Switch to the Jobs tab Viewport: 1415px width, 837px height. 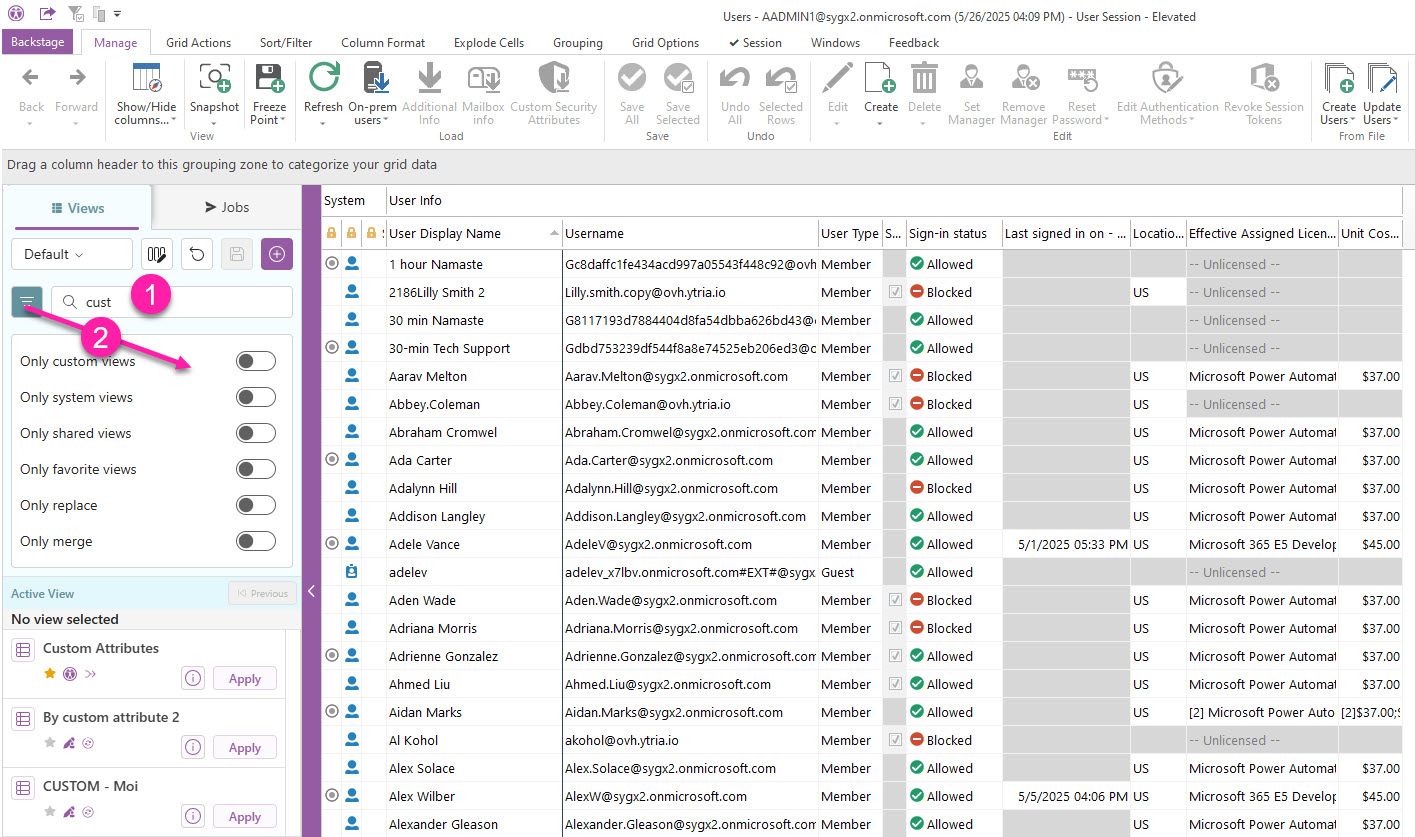(227, 207)
